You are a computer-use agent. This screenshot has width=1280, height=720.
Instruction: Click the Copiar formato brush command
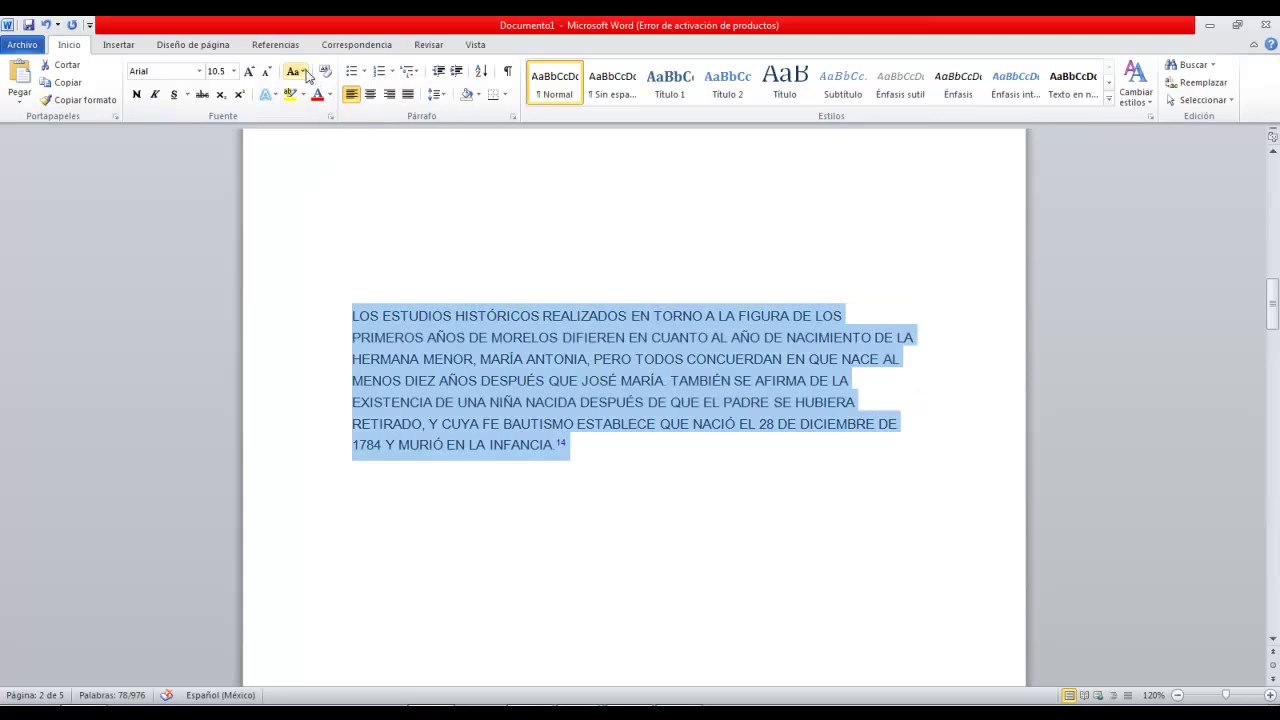[x=79, y=100]
